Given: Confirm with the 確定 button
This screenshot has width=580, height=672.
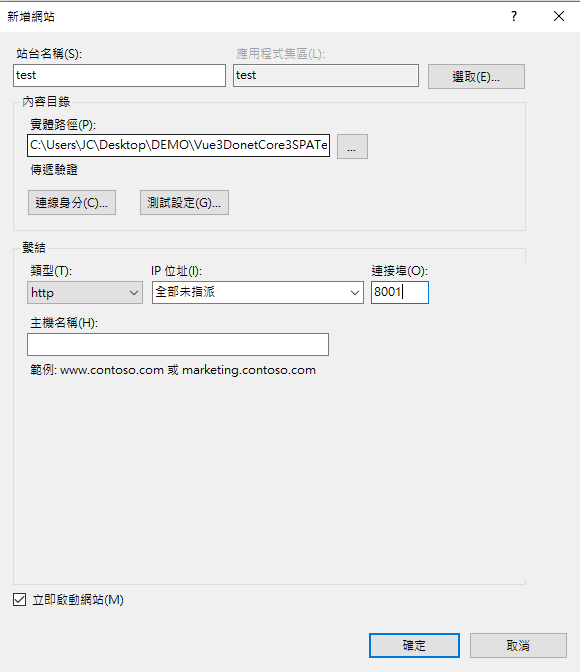Looking at the screenshot, I should click(414, 645).
